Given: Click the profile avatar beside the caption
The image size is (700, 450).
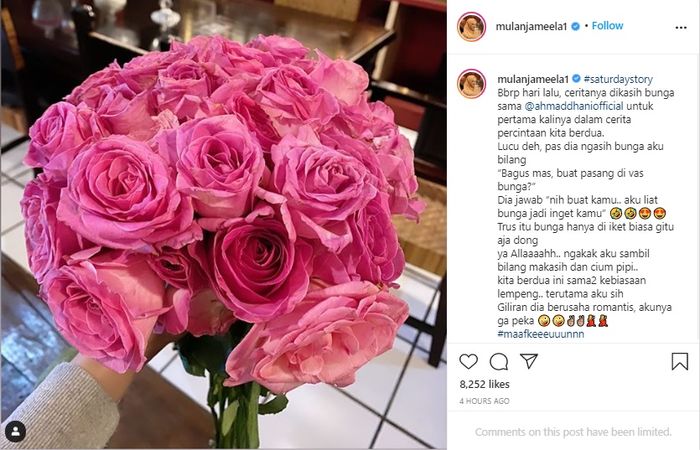Looking at the screenshot, I should (x=471, y=83).
